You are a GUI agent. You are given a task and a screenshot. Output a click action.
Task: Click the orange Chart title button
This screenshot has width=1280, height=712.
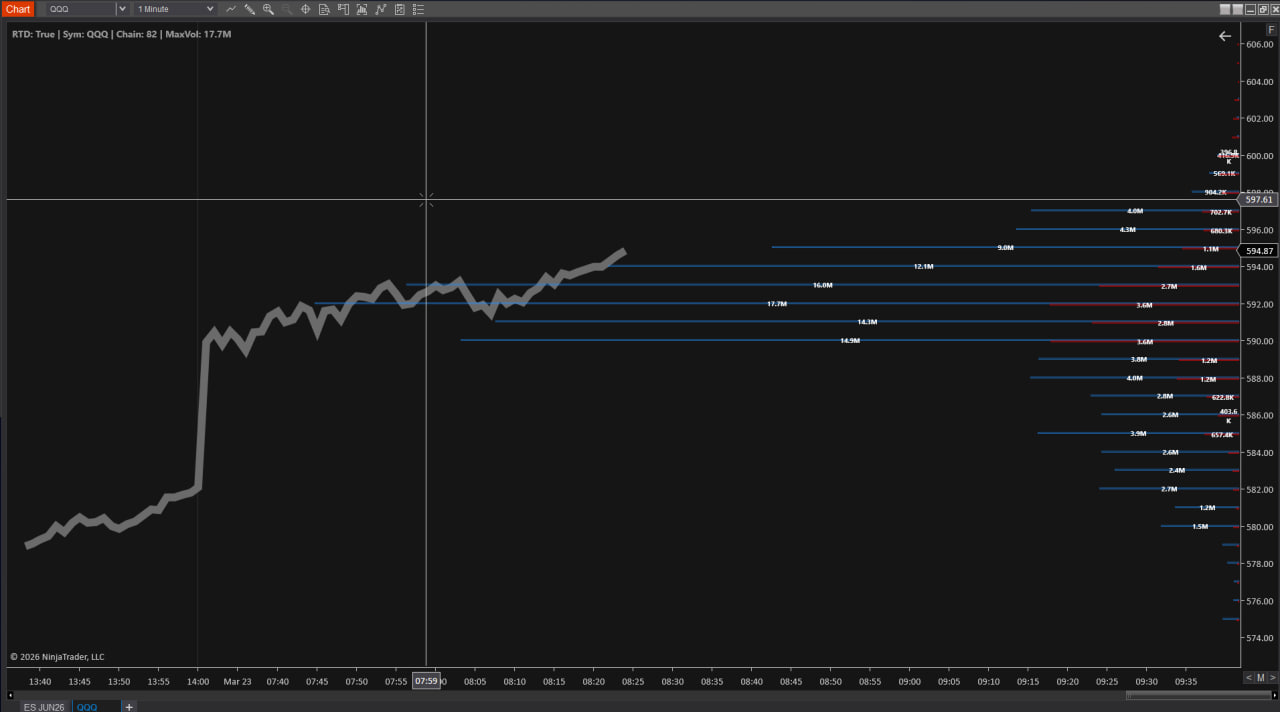pyautogui.click(x=18, y=9)
